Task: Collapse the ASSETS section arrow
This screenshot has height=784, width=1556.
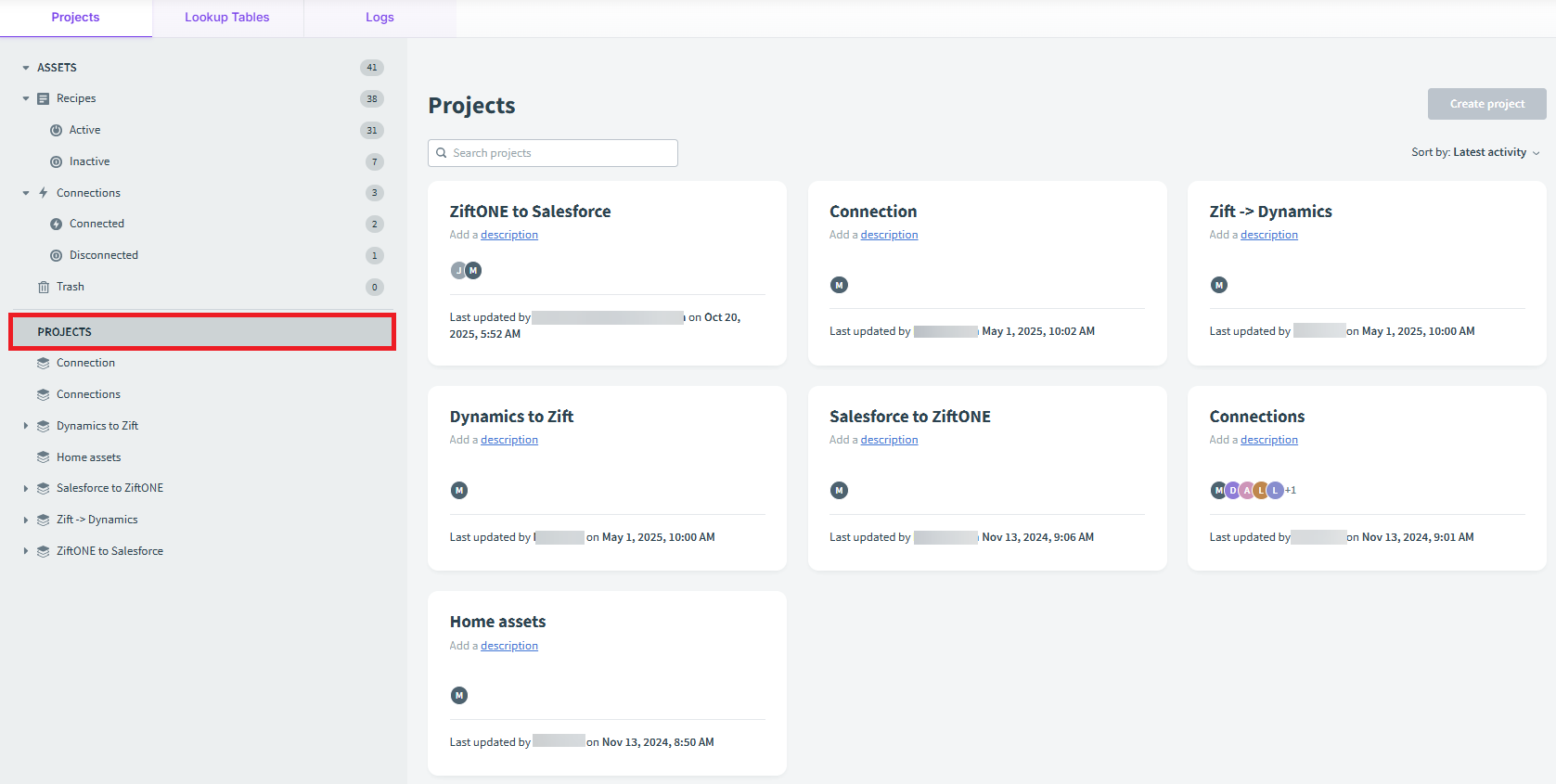Action: tap(26, 68)
